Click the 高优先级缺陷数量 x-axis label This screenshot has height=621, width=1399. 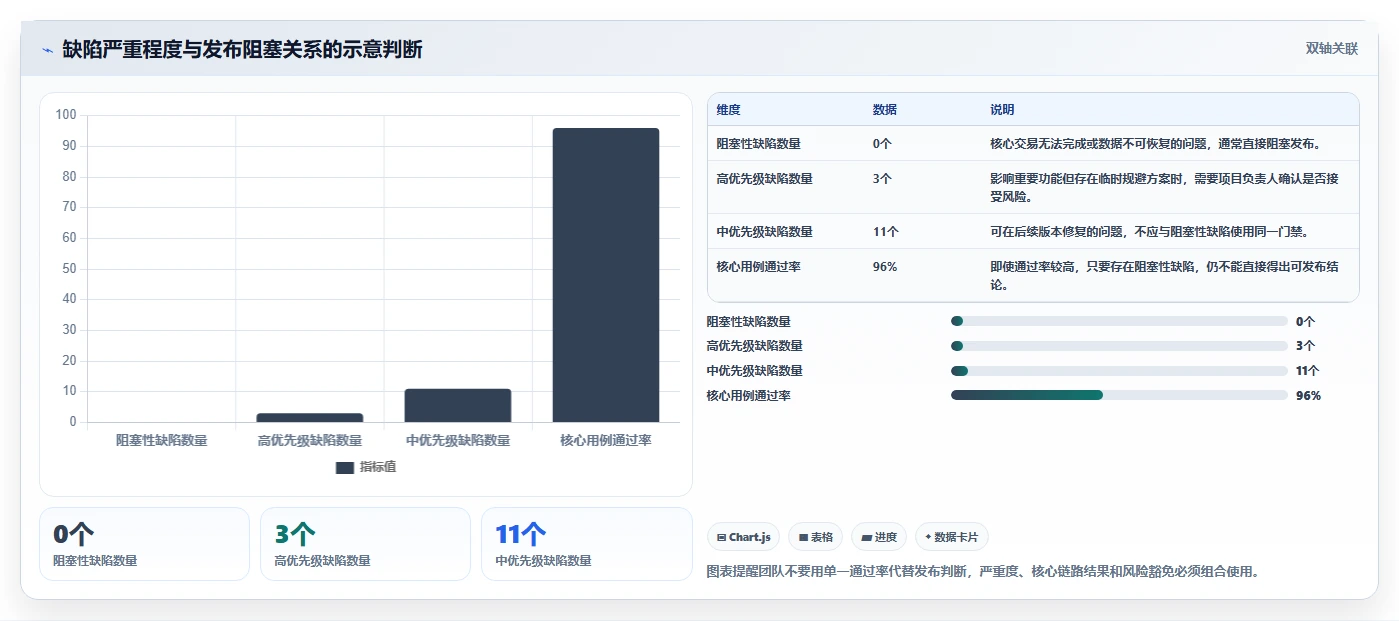click(310, 440)
